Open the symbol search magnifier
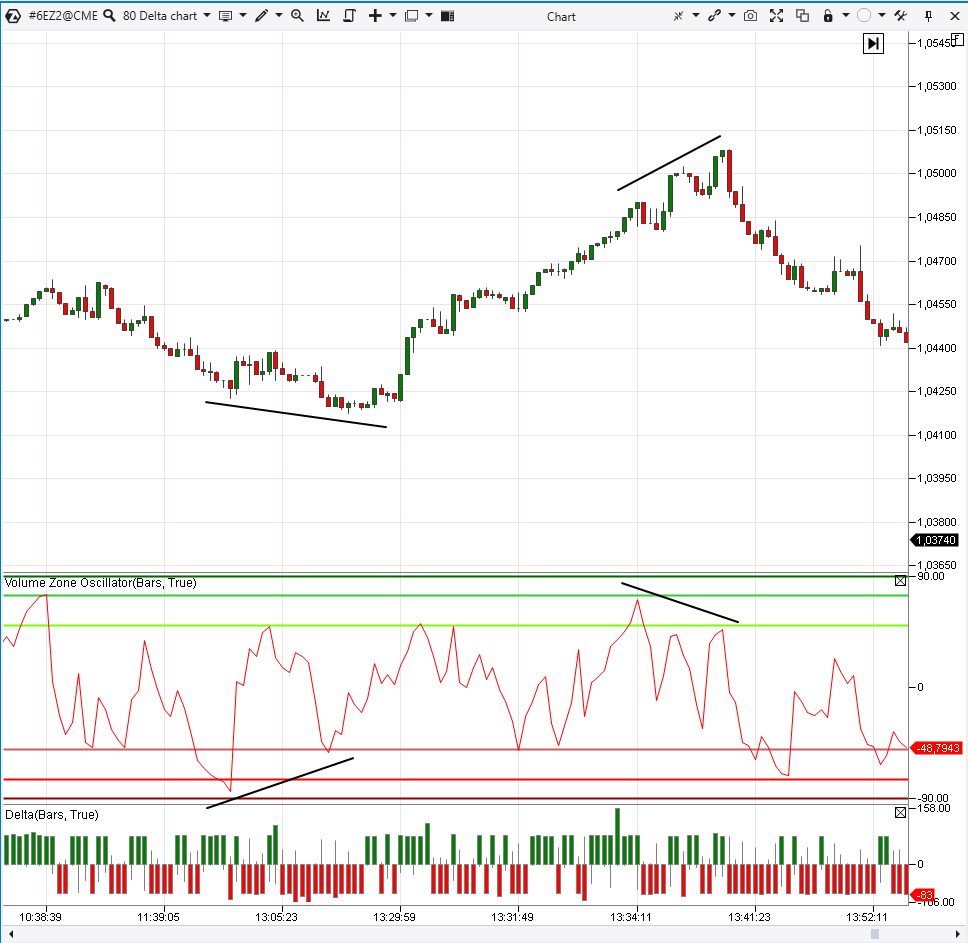The height and width of the screenshot is (943, 968). 110,15
